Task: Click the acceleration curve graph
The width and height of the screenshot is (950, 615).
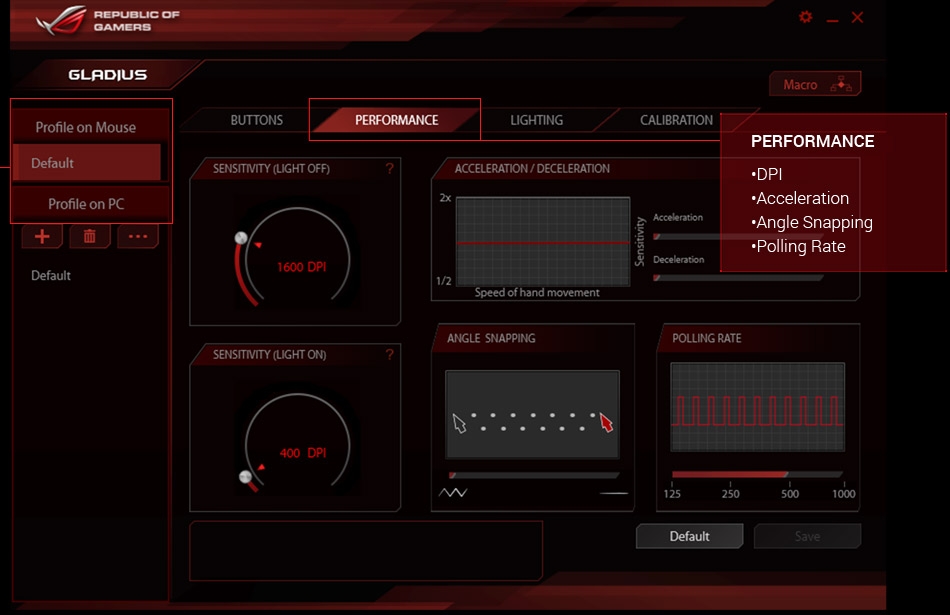Action: (x=543, y=241)
